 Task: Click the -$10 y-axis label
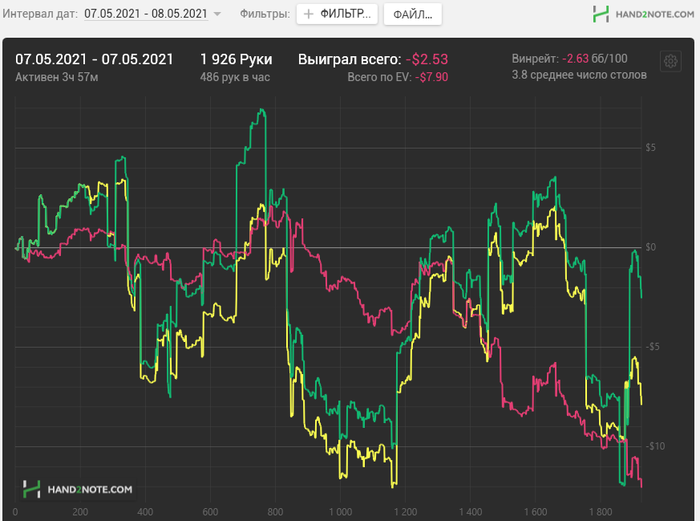655,446
